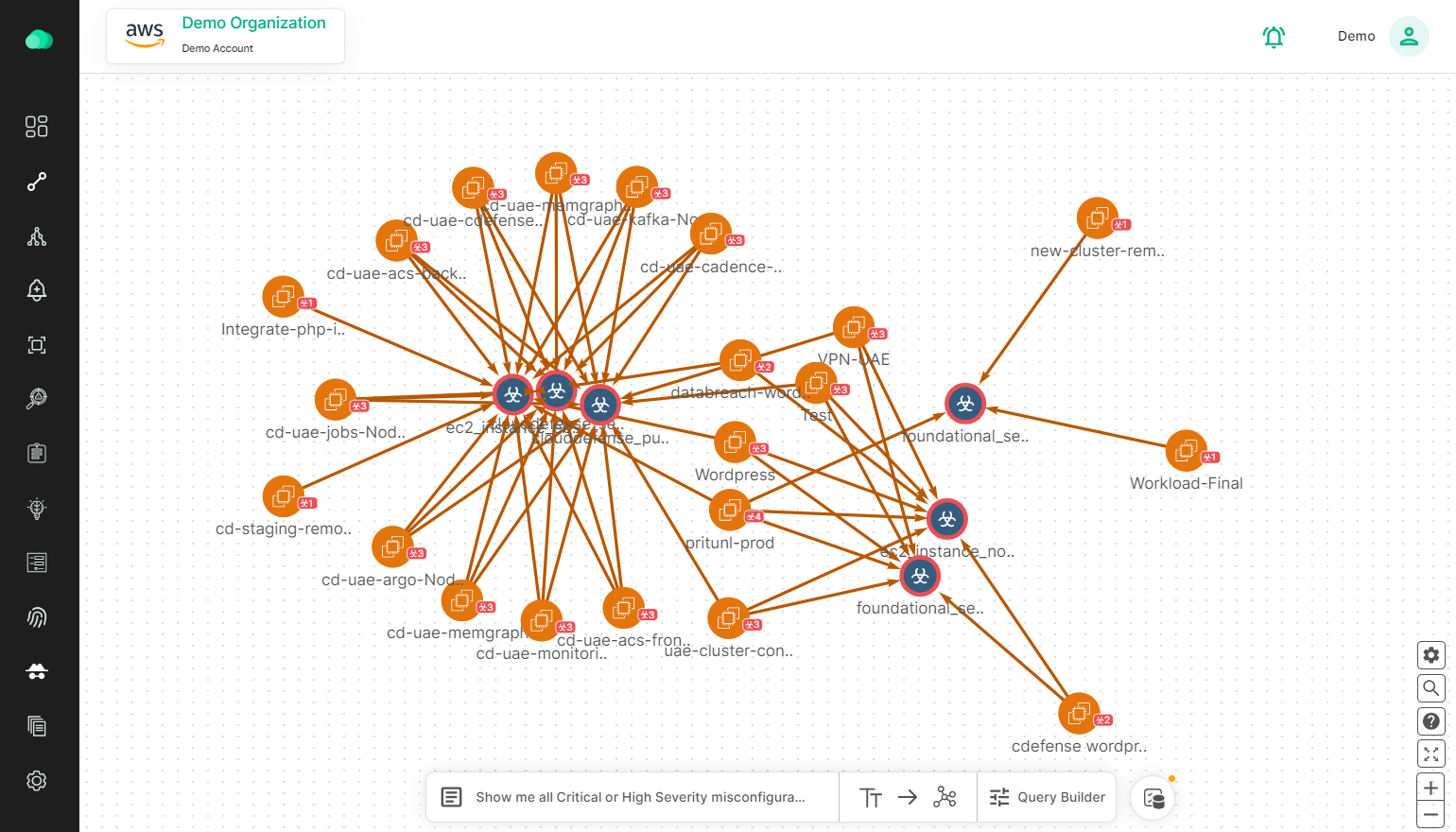This screenshot has height=832, width=1456.
Task: Open the connection path icon in sidebar
Action: pos(37,182)
